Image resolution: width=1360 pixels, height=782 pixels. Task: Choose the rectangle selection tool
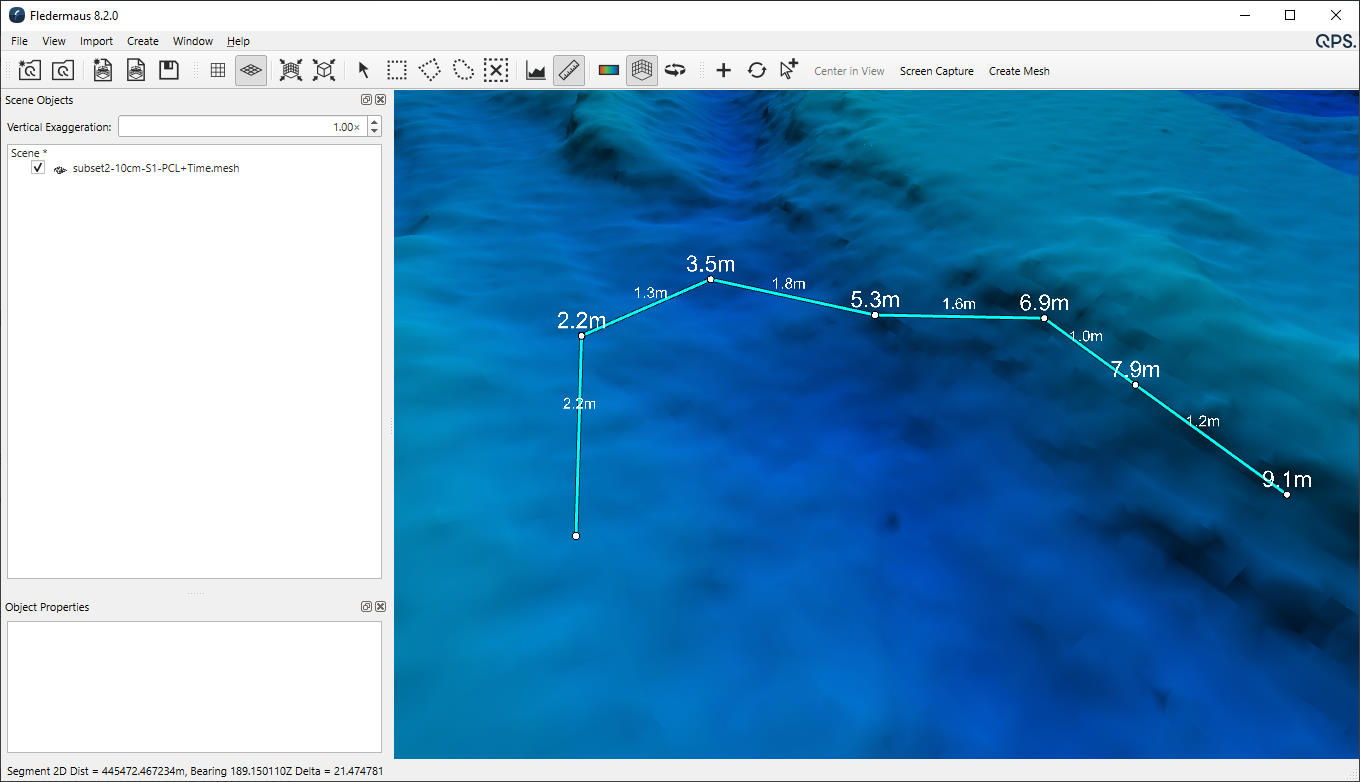[397, 71]
